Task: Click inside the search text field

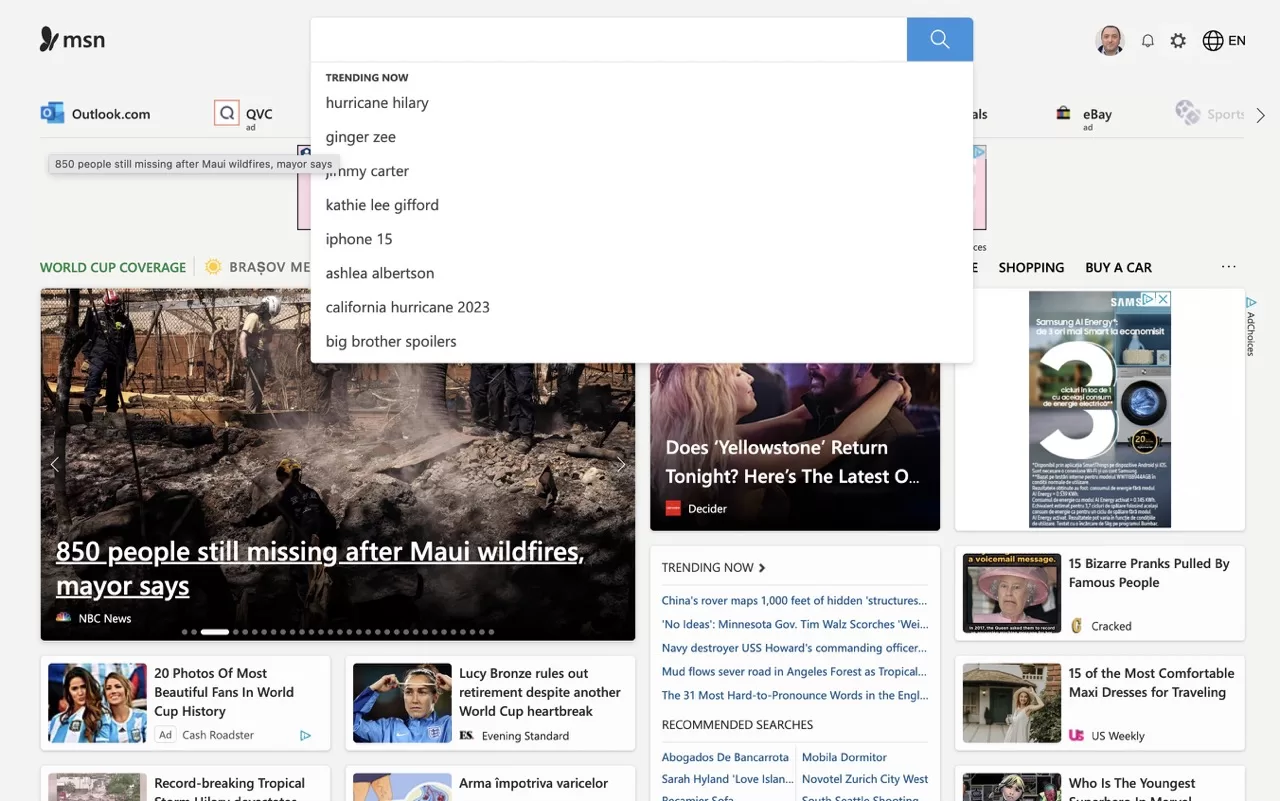Action: pos(608,40)
